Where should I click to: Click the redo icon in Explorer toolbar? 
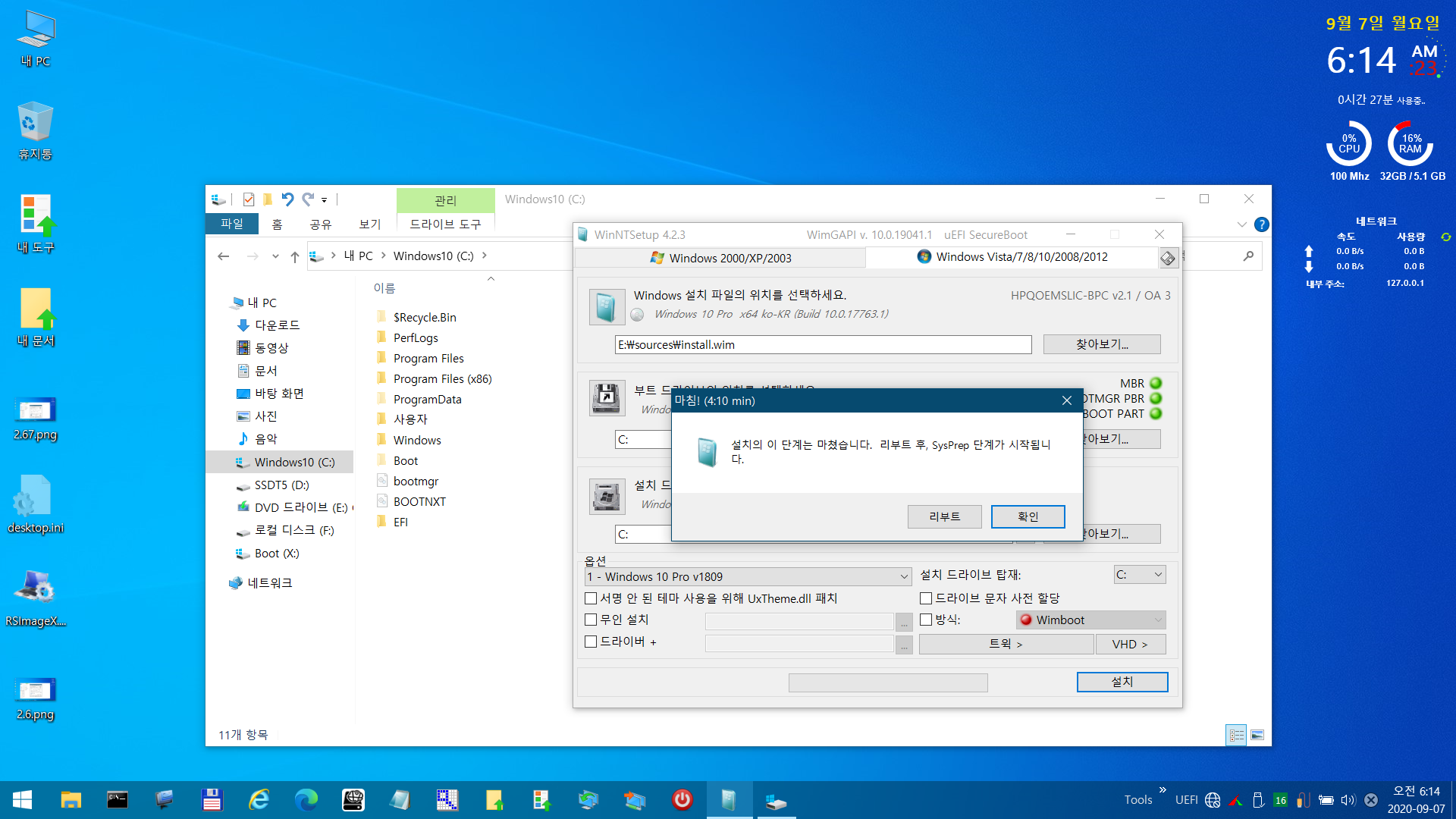[307, 199]
